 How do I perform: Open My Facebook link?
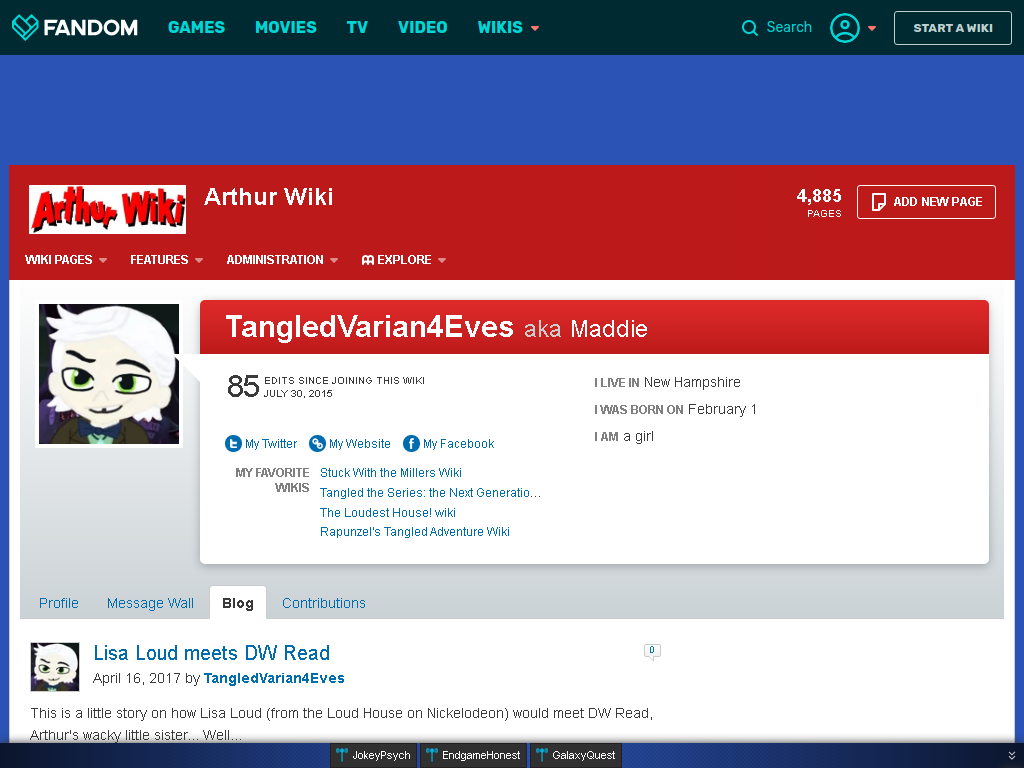click(458, 444)
